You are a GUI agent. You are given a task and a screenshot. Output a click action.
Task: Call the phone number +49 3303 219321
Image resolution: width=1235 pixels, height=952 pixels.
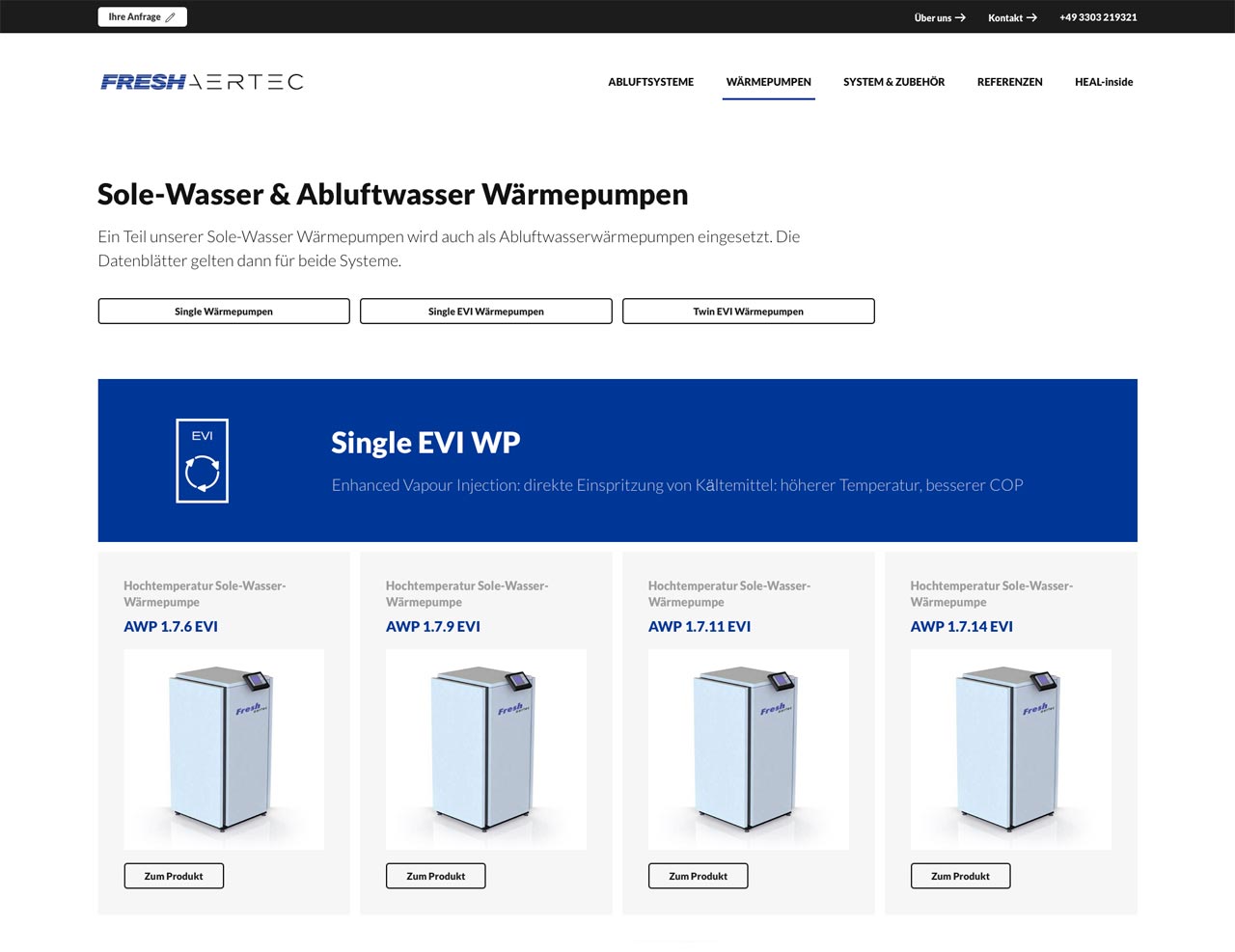tap(1098, 17)
